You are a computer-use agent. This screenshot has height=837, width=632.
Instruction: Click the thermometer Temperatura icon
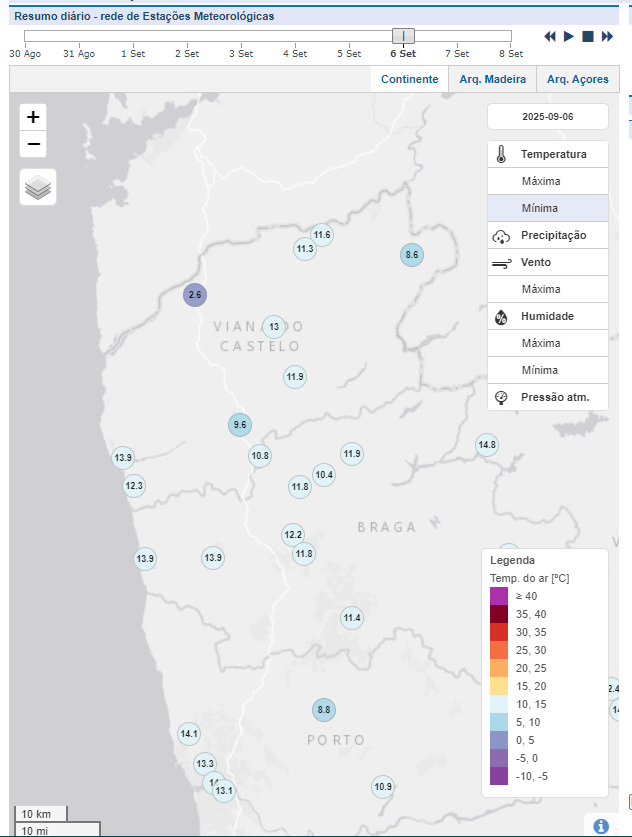point(501,154)
